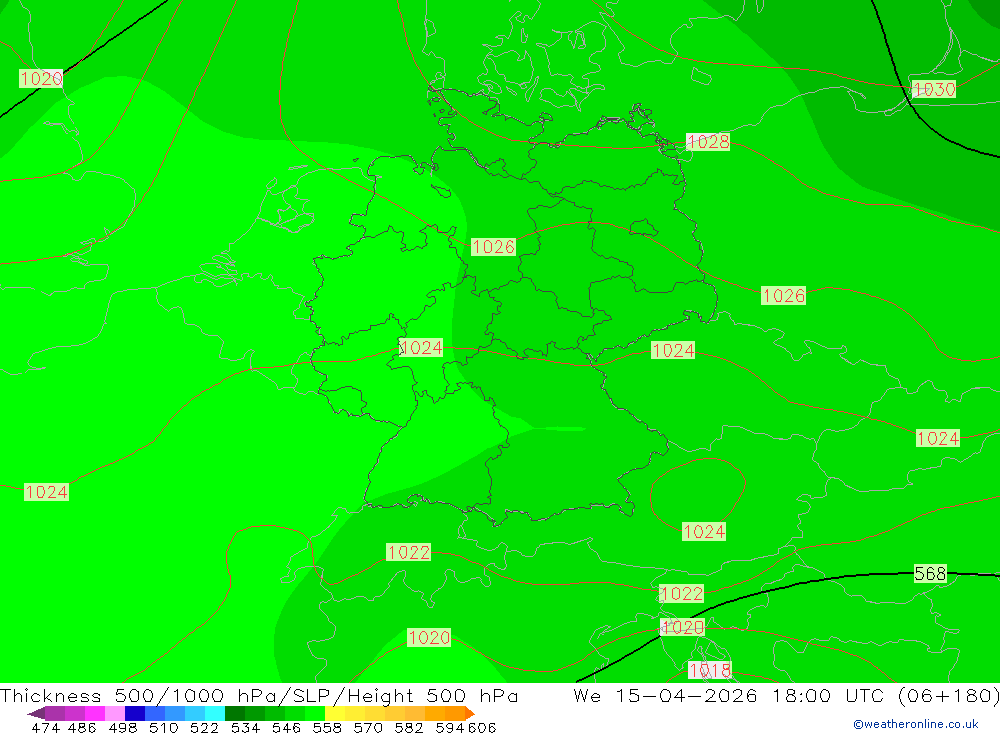Click the 1028 isobar label
This screenshot has height=733, width=1000.
tap(708, 142)
